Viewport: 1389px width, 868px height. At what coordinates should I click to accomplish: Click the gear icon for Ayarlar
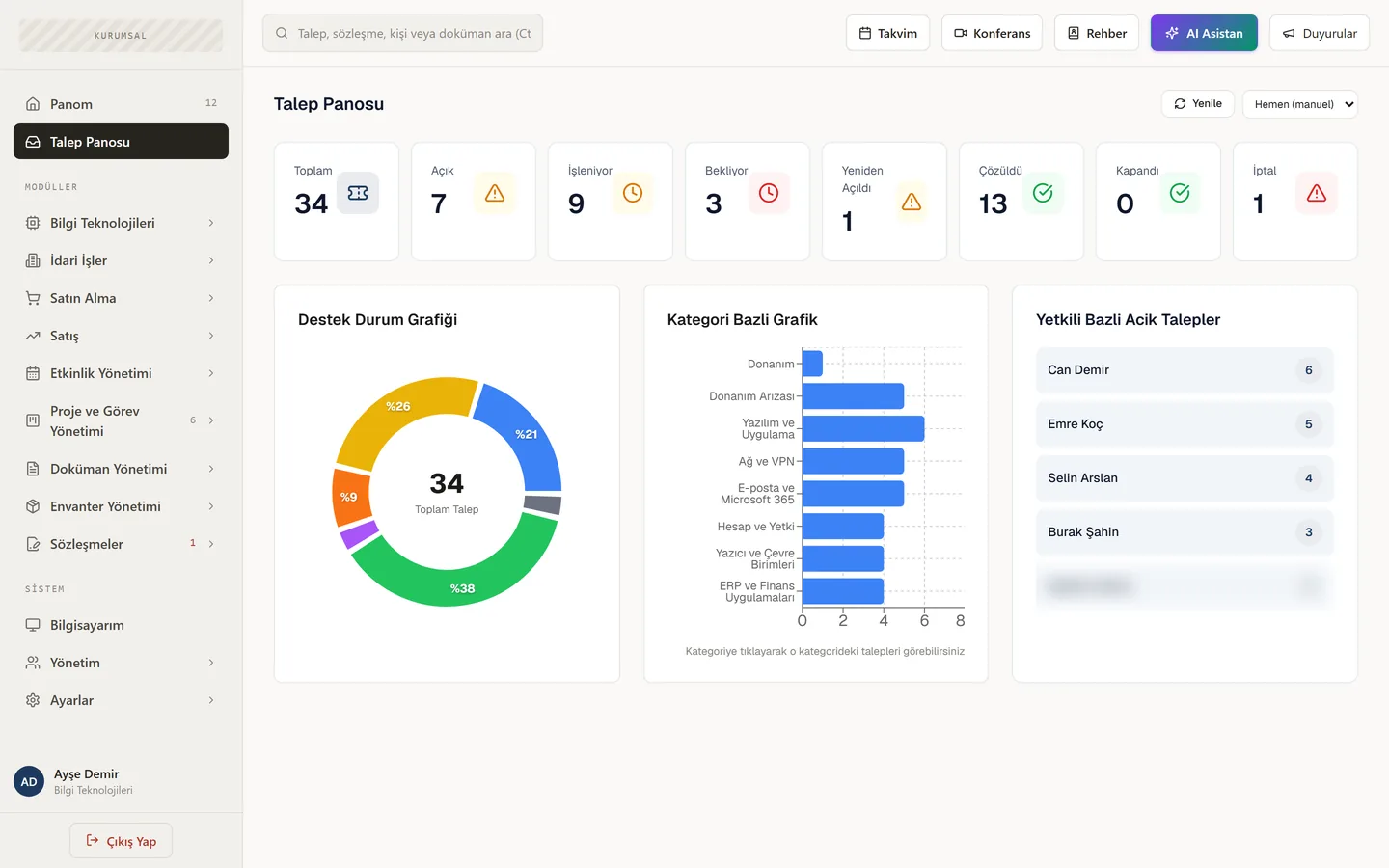(x=33, y=700)
